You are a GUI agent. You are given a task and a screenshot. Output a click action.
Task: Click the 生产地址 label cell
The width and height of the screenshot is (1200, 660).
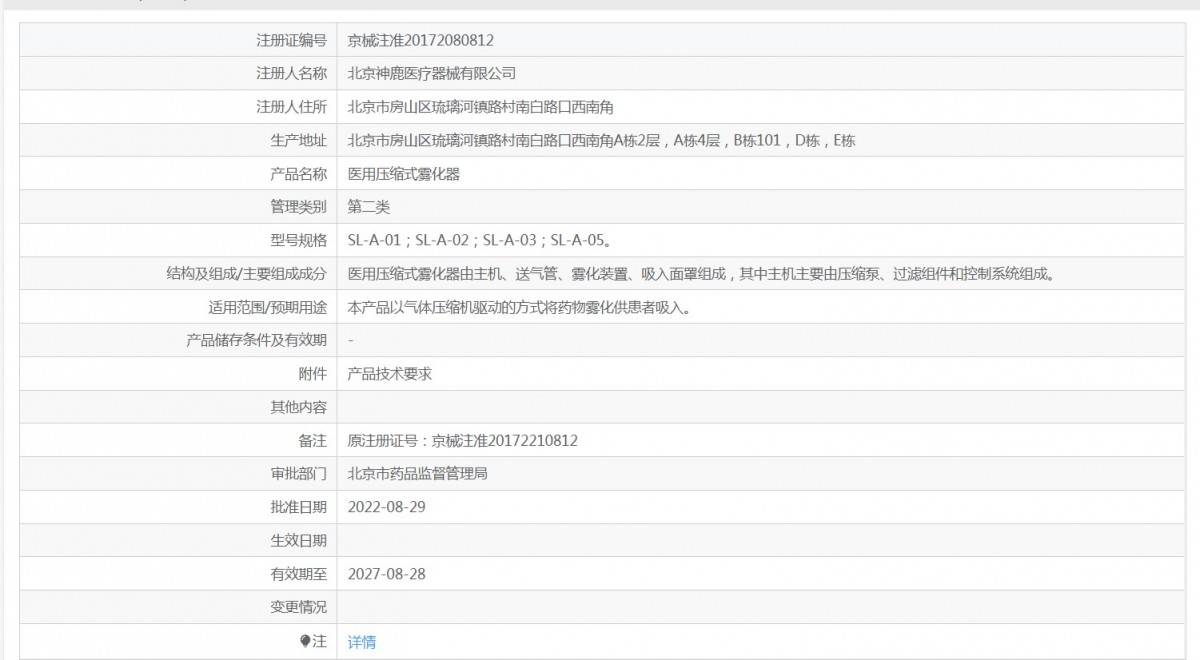pyautogui.click(x=178, y=141)
